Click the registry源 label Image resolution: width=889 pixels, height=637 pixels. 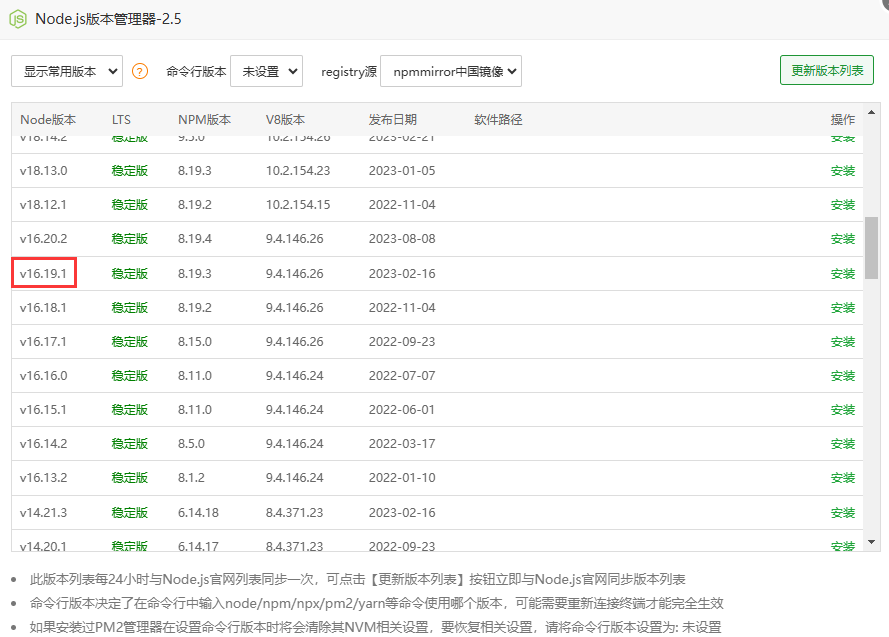[349, 71]
